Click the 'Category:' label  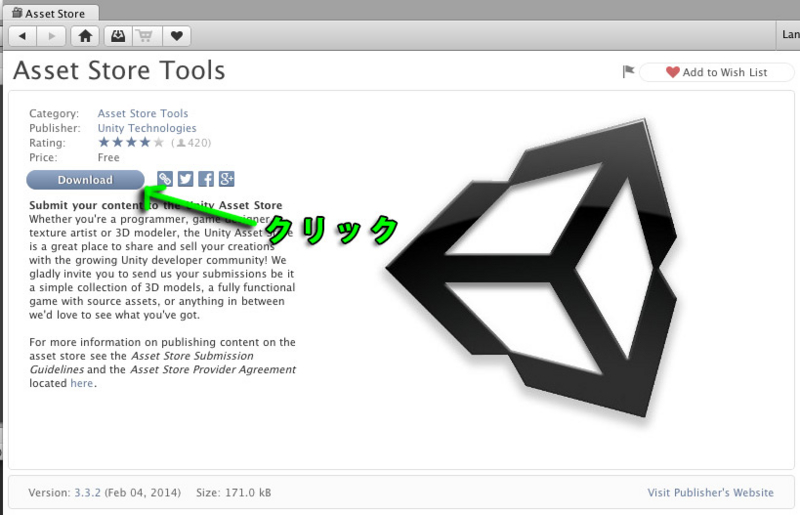coord(54,113)
